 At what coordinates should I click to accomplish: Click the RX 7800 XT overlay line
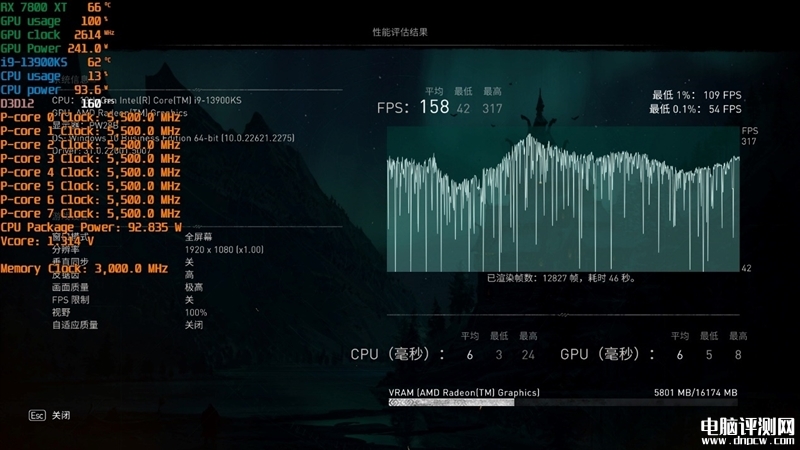(x=56, y=7)
